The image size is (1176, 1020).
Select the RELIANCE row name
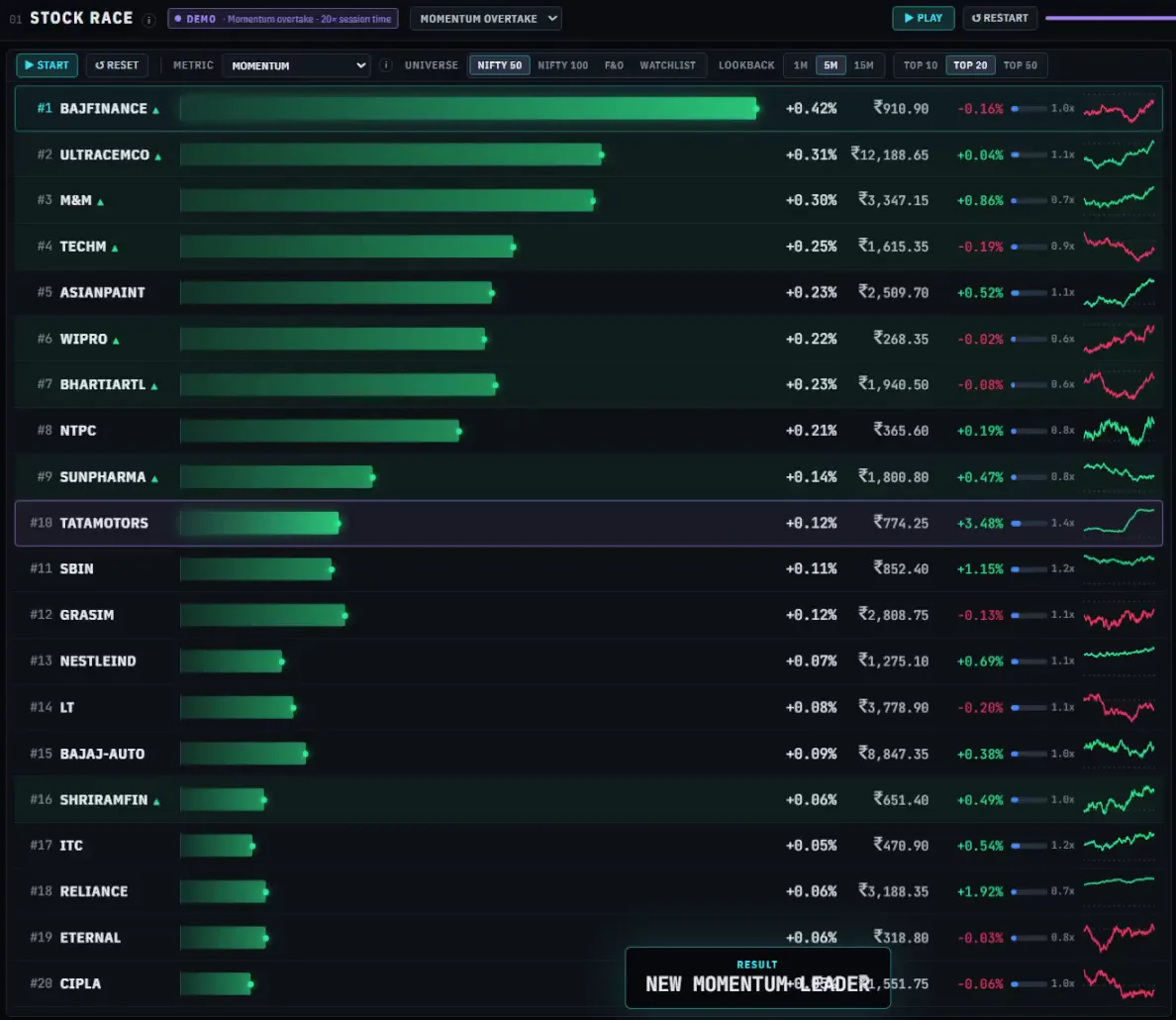pyautogui.click(x=94, y=891)
